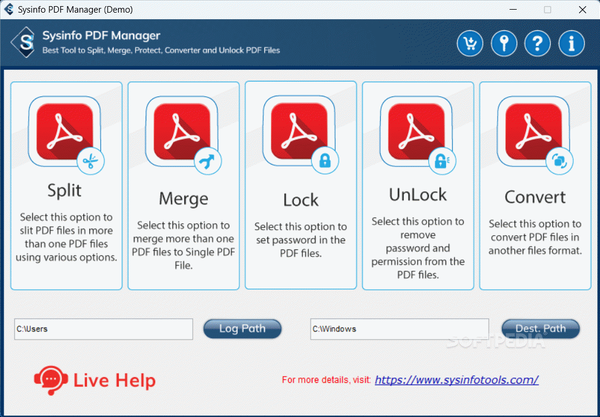Click the title bar app icon
600x417 pixels.
coord(8,10)
